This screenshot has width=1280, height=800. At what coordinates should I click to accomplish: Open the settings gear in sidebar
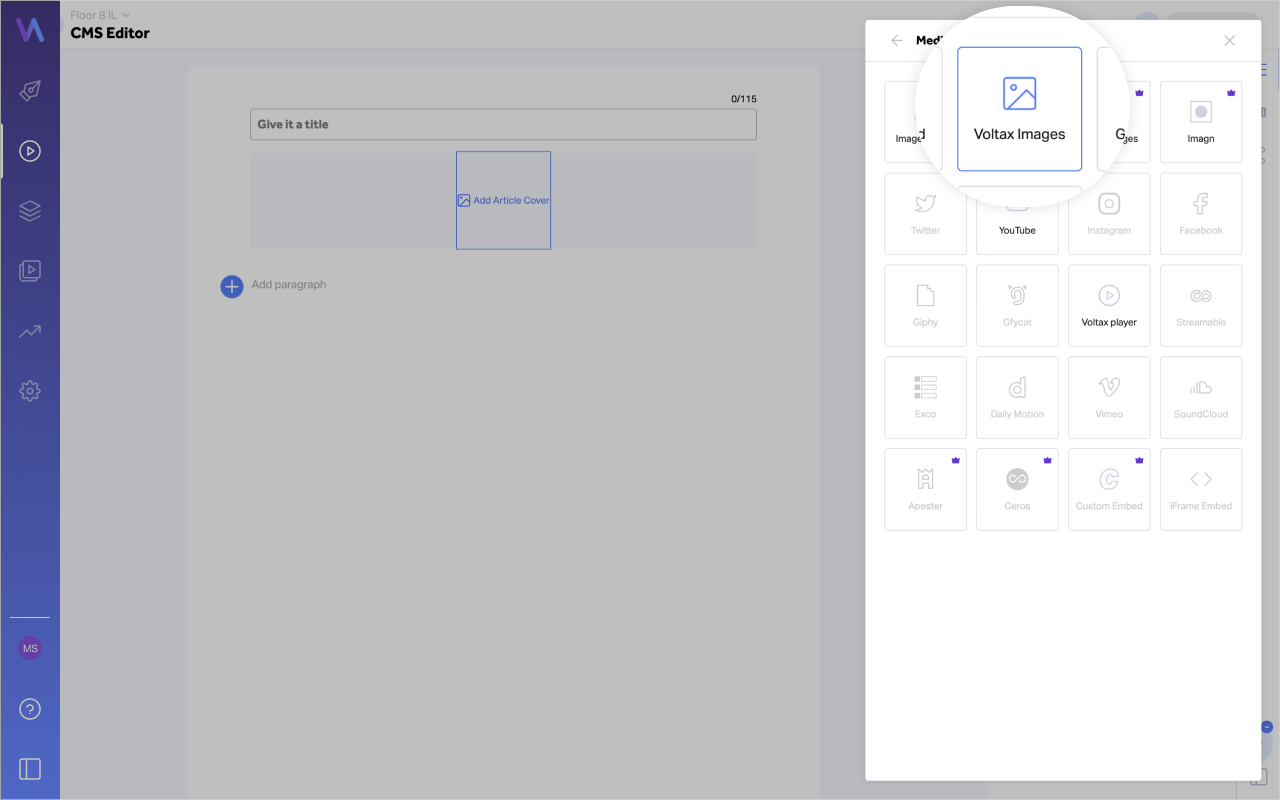pyautogui.click(x=30, y=391)
